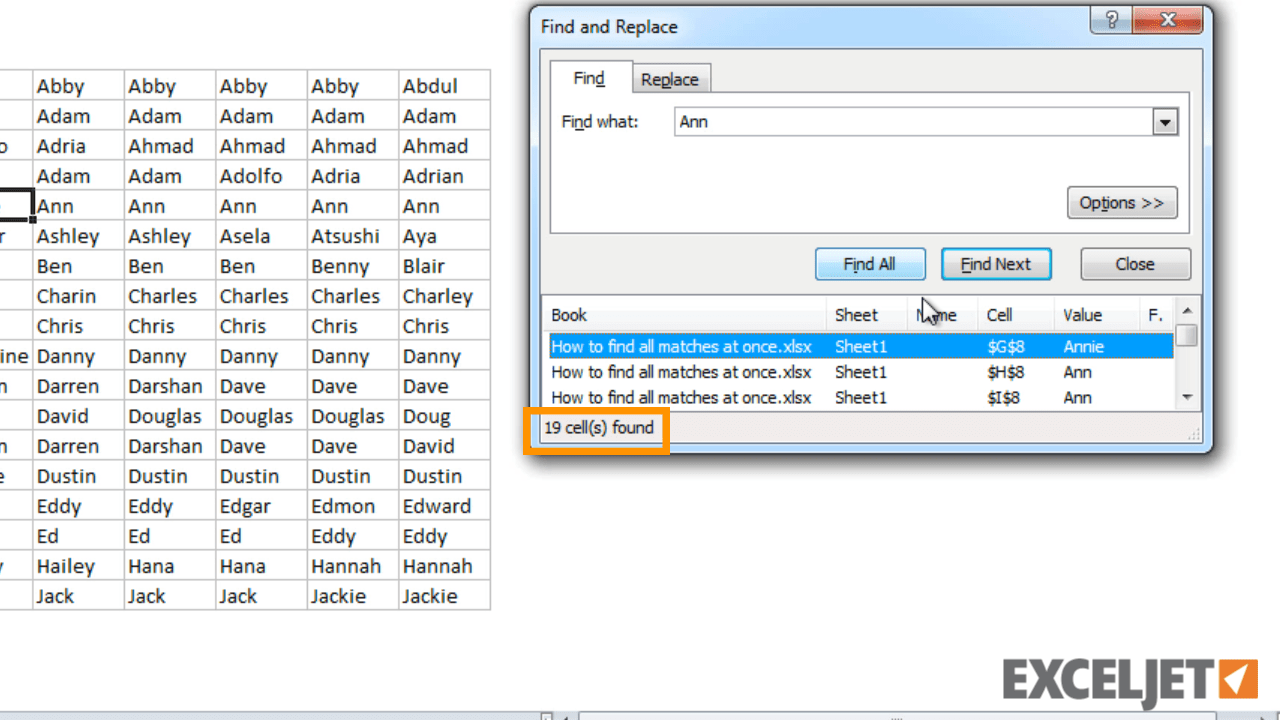
Task: Click the scroll-up arrow in results list
Action: [1187, 310]
